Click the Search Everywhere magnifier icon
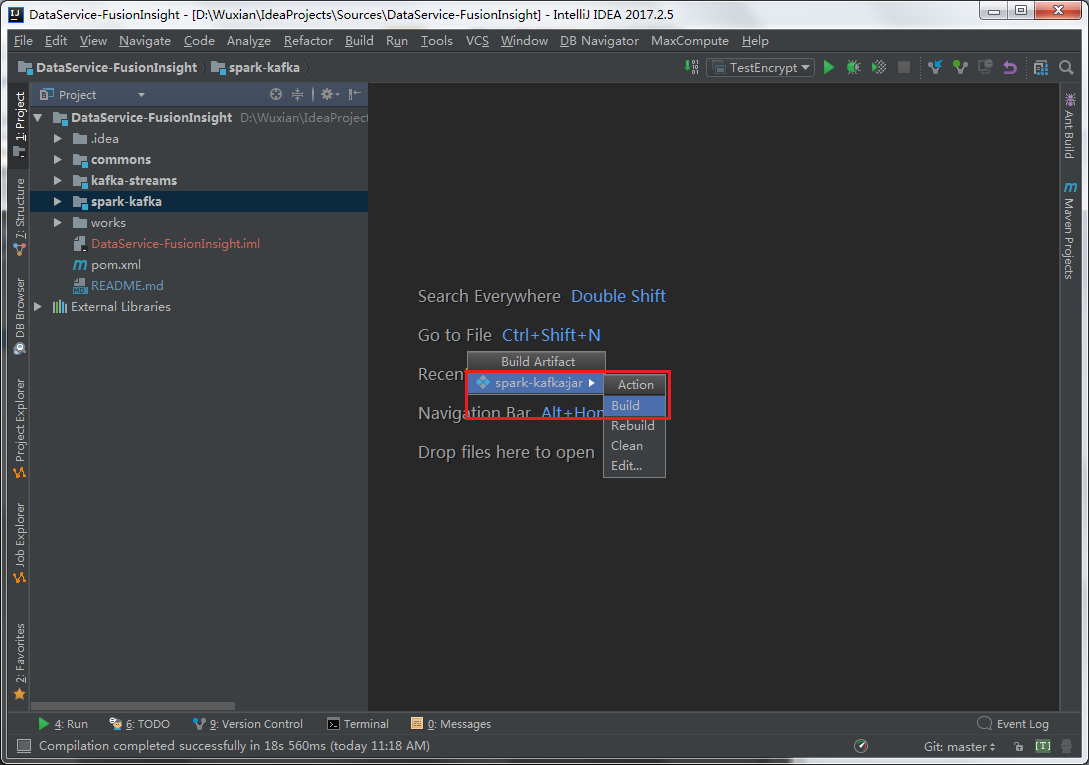1089x765 pixels. (1066, 67)
